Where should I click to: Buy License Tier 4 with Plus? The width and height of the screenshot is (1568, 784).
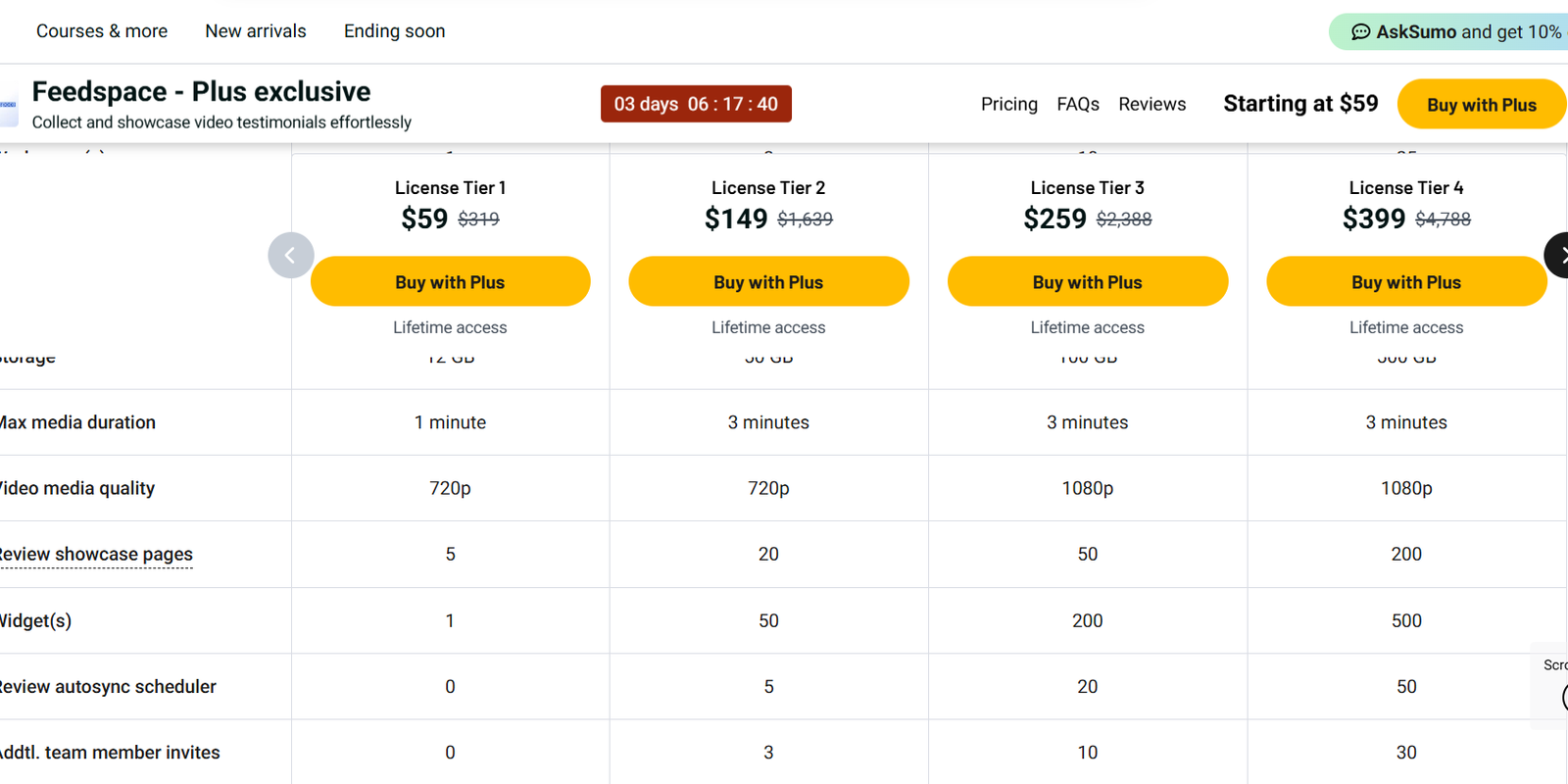[1405, 282]
